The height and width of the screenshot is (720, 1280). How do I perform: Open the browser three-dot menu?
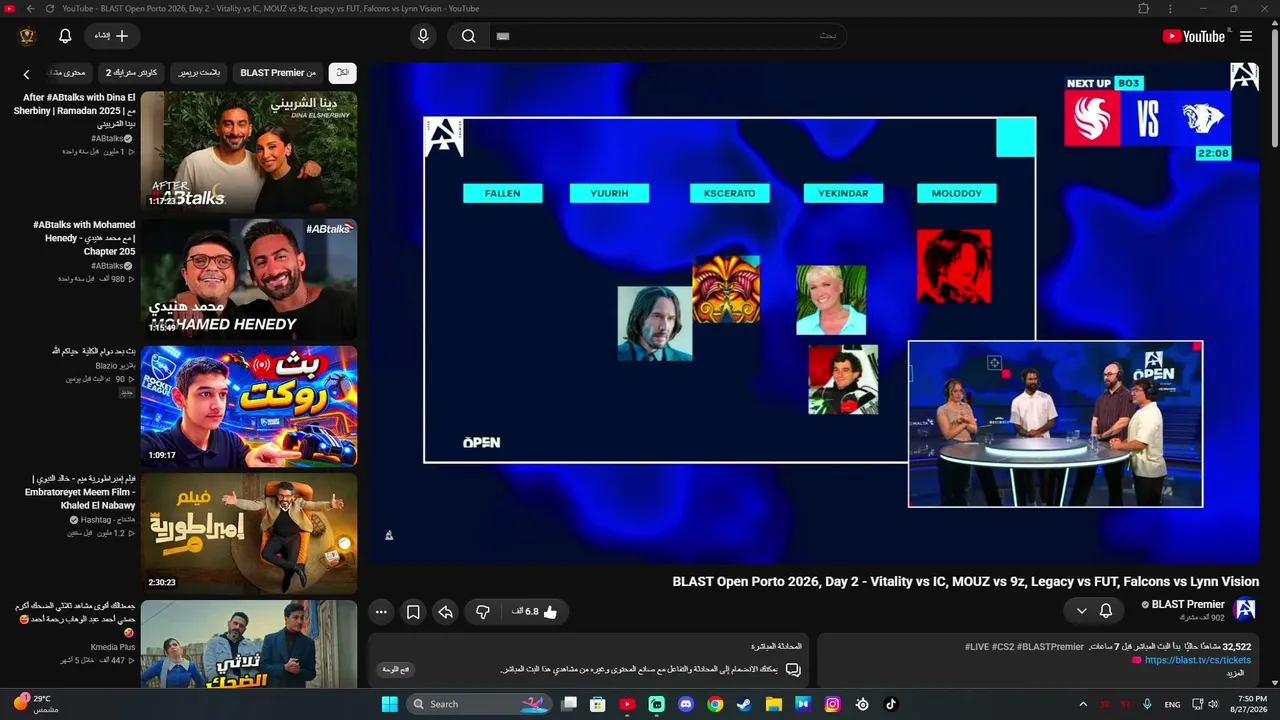click(1170, 9)
